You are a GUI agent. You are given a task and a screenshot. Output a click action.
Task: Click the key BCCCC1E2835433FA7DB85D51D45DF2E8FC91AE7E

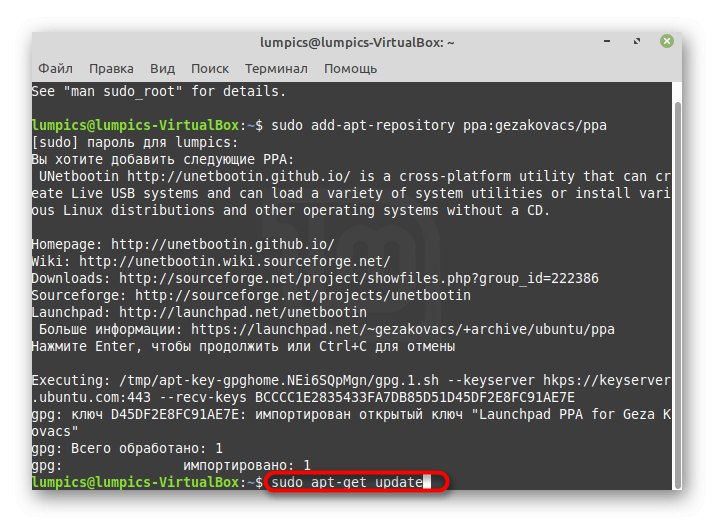tap(415, 397)
